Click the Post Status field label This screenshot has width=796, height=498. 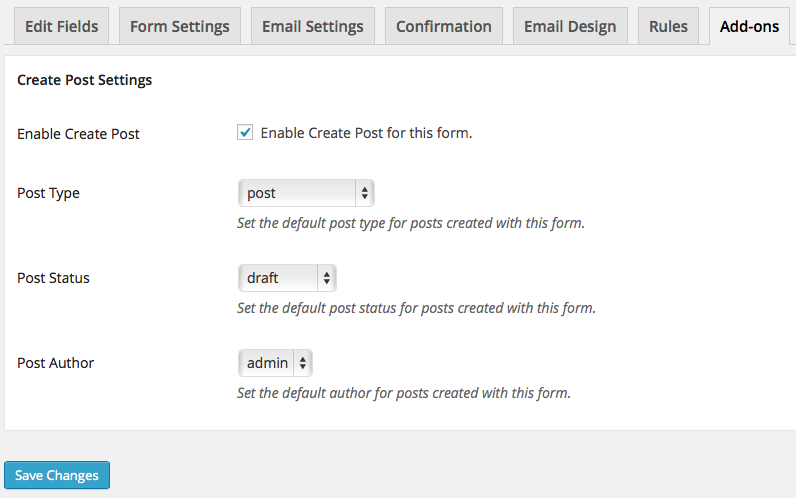point(53,278)
